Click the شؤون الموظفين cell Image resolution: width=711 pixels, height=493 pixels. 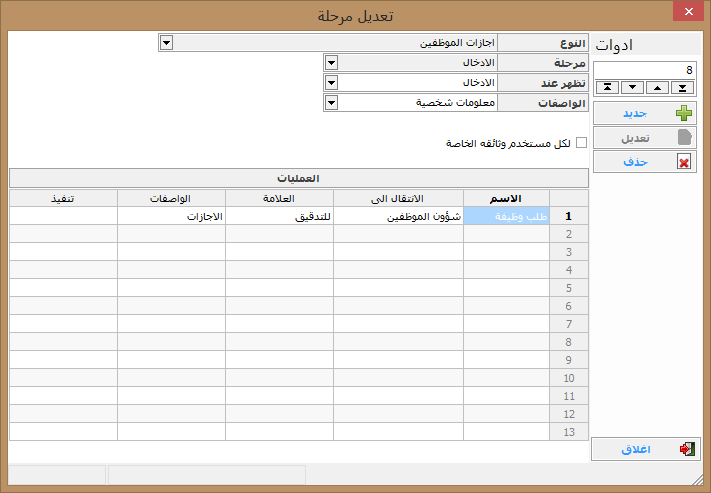(398, 216)
